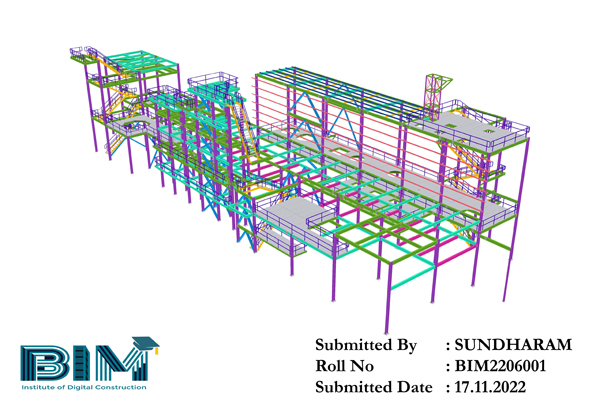Select the date '17.11.2022'
Screen dimensions: 600x420
(490, 387)
